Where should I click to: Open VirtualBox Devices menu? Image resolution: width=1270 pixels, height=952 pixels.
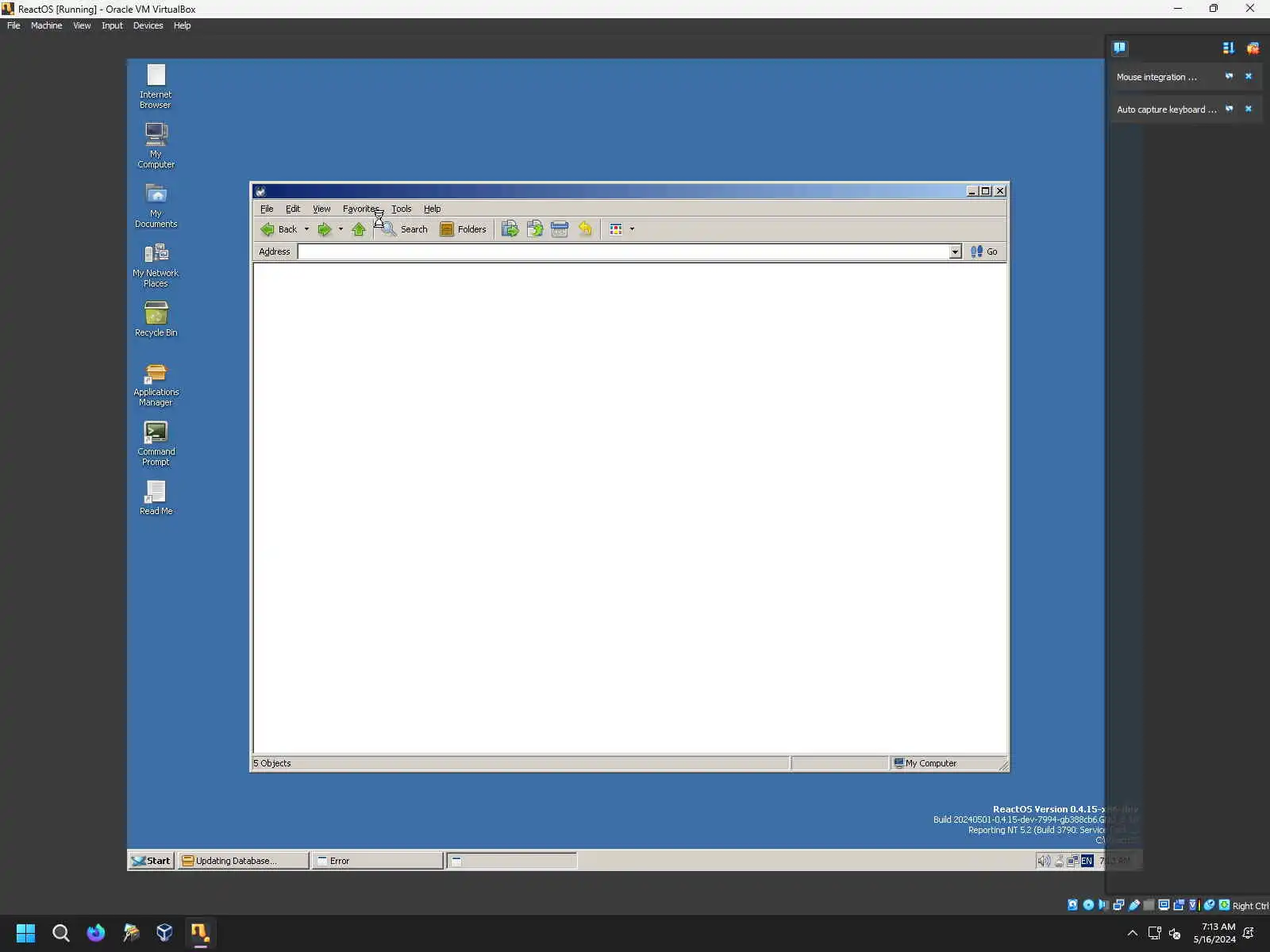pos(148,25)
